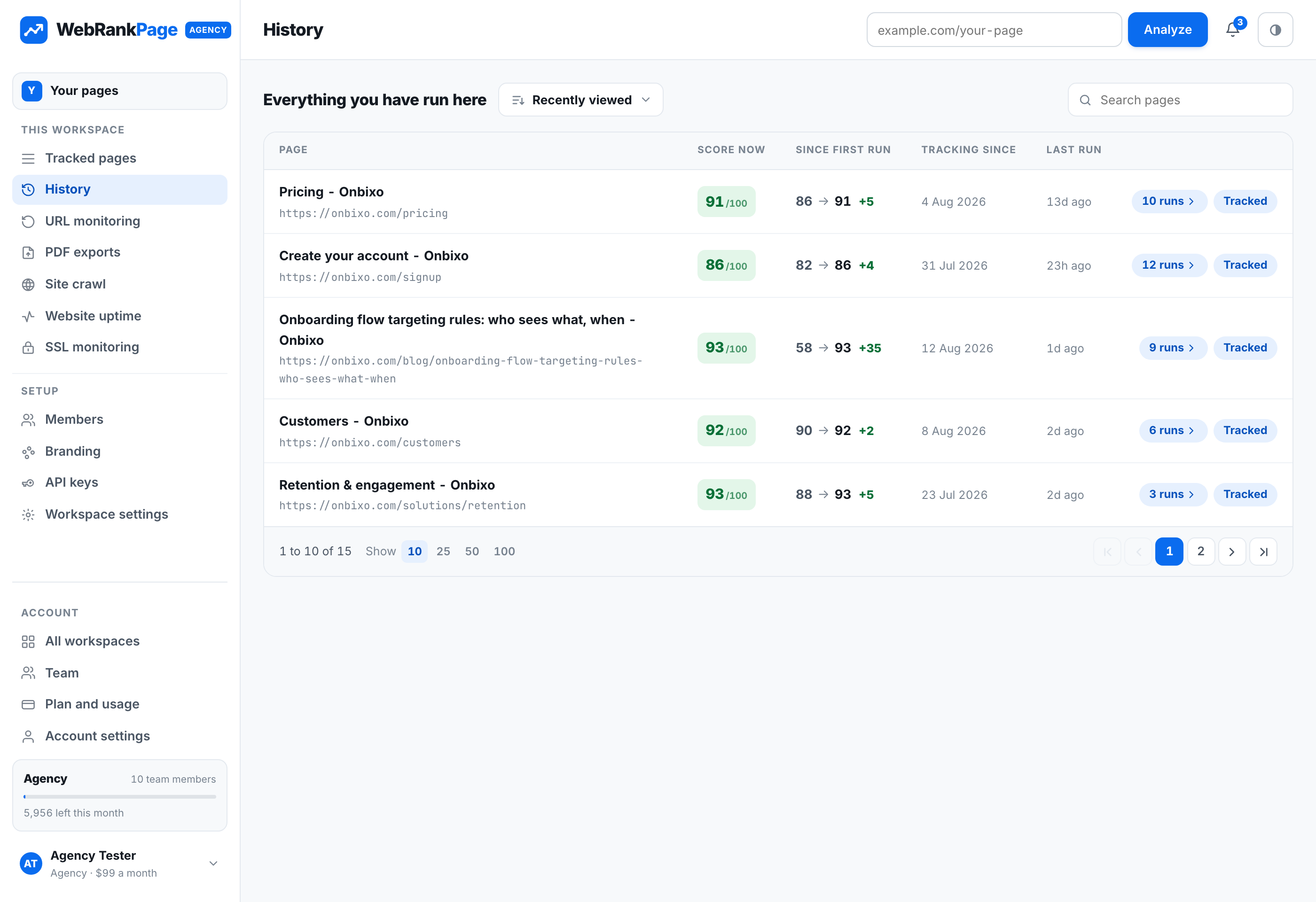Open 10 runs for Pricing page
Image resolution: width=1316 pixels, height=902 pixels.
[1169, 201]
